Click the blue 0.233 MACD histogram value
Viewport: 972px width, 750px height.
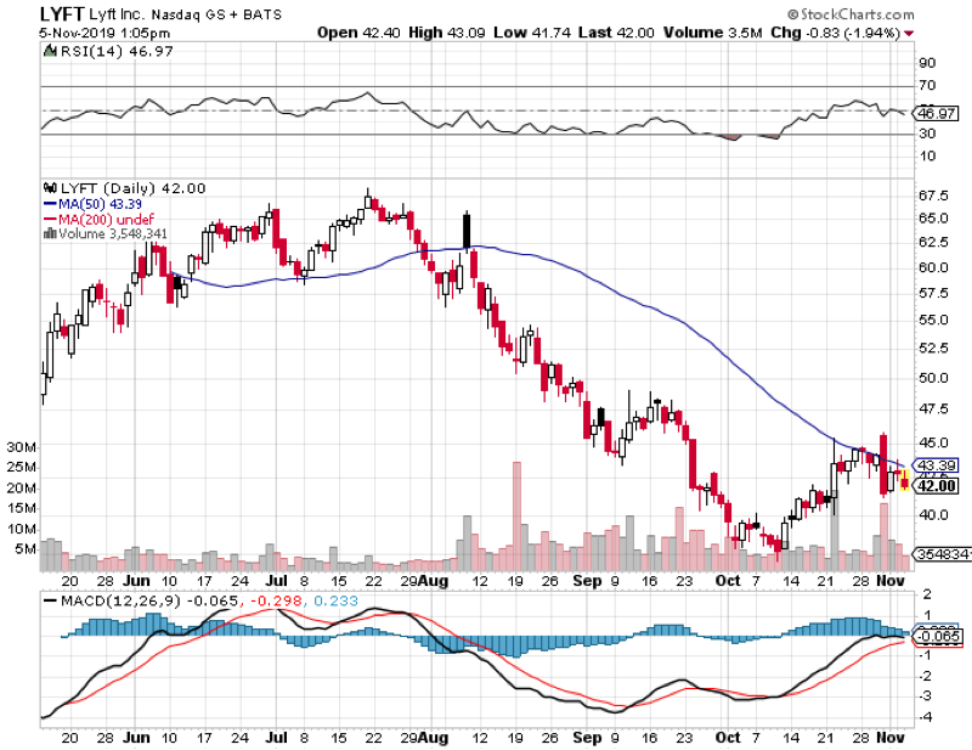click(335, 601)
